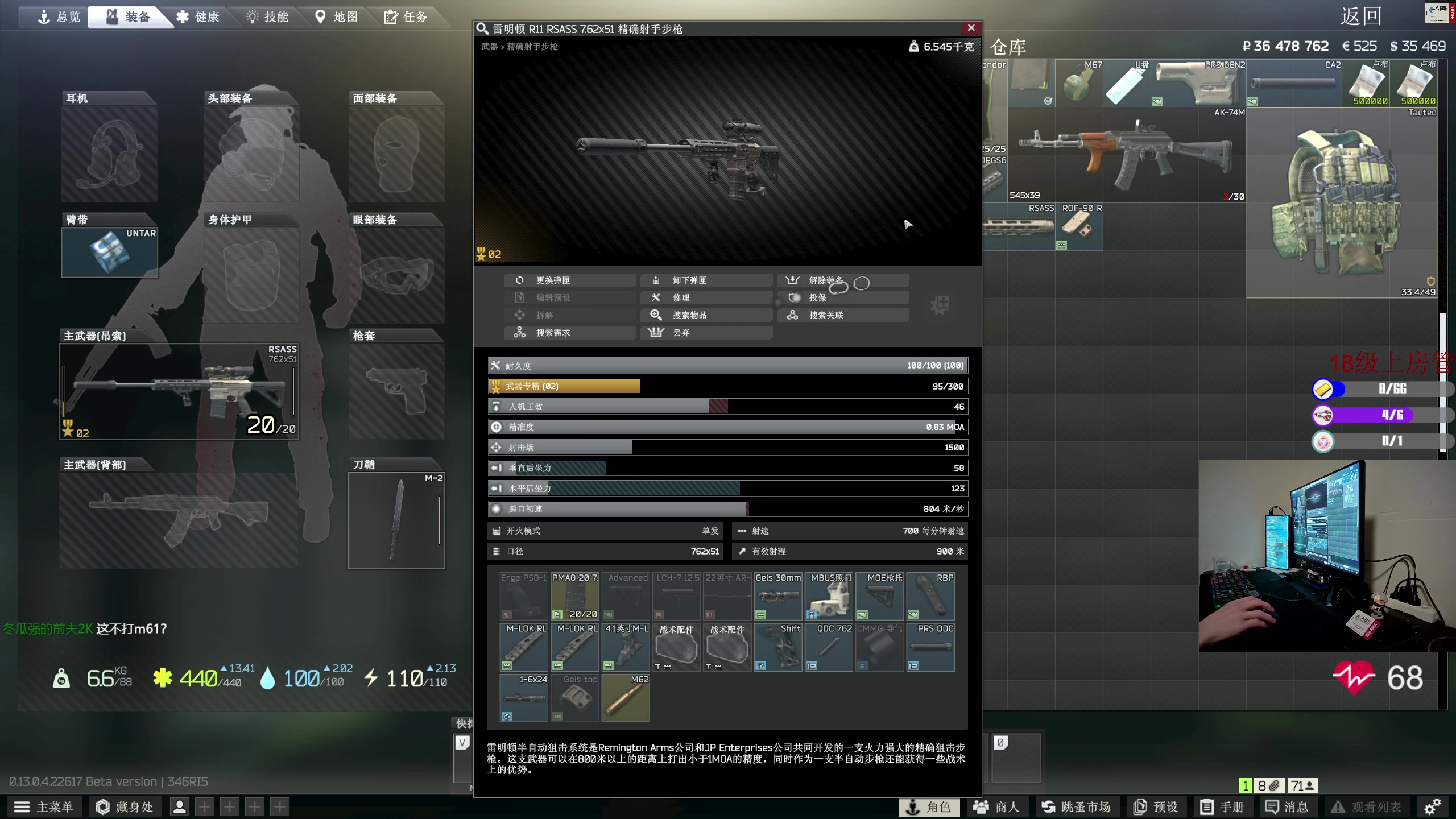Select the 4.1英寸M-L rail mod
Screen dimensions: 1456x819
click(626, 647)
